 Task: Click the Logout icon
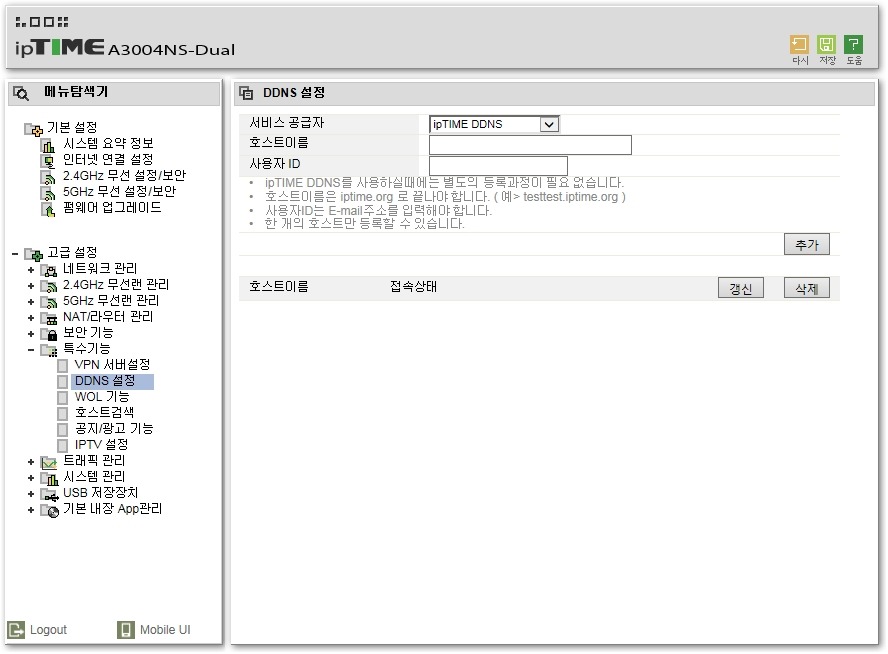(16, 630)
